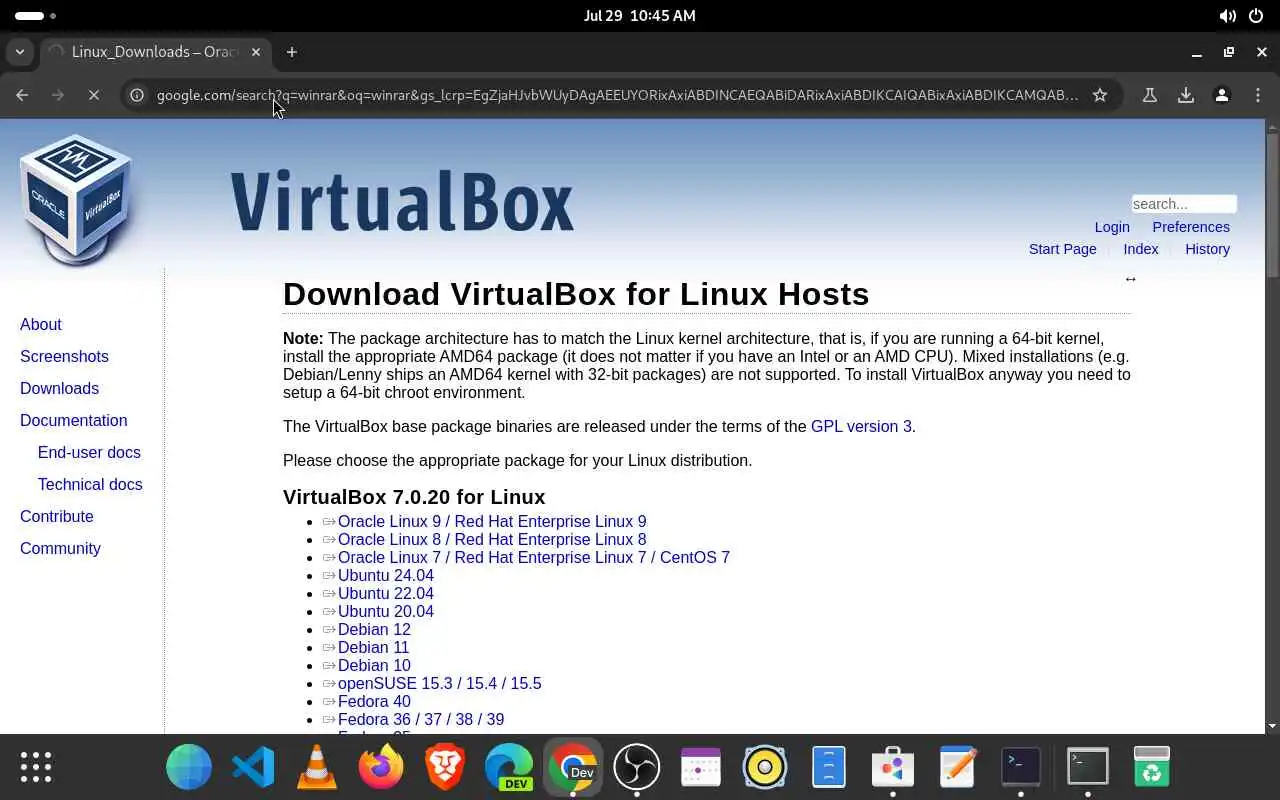This screenshot has width=1280, height=800.
Task: Download the Fedora 40 package
Action: (x=374, y=701)
